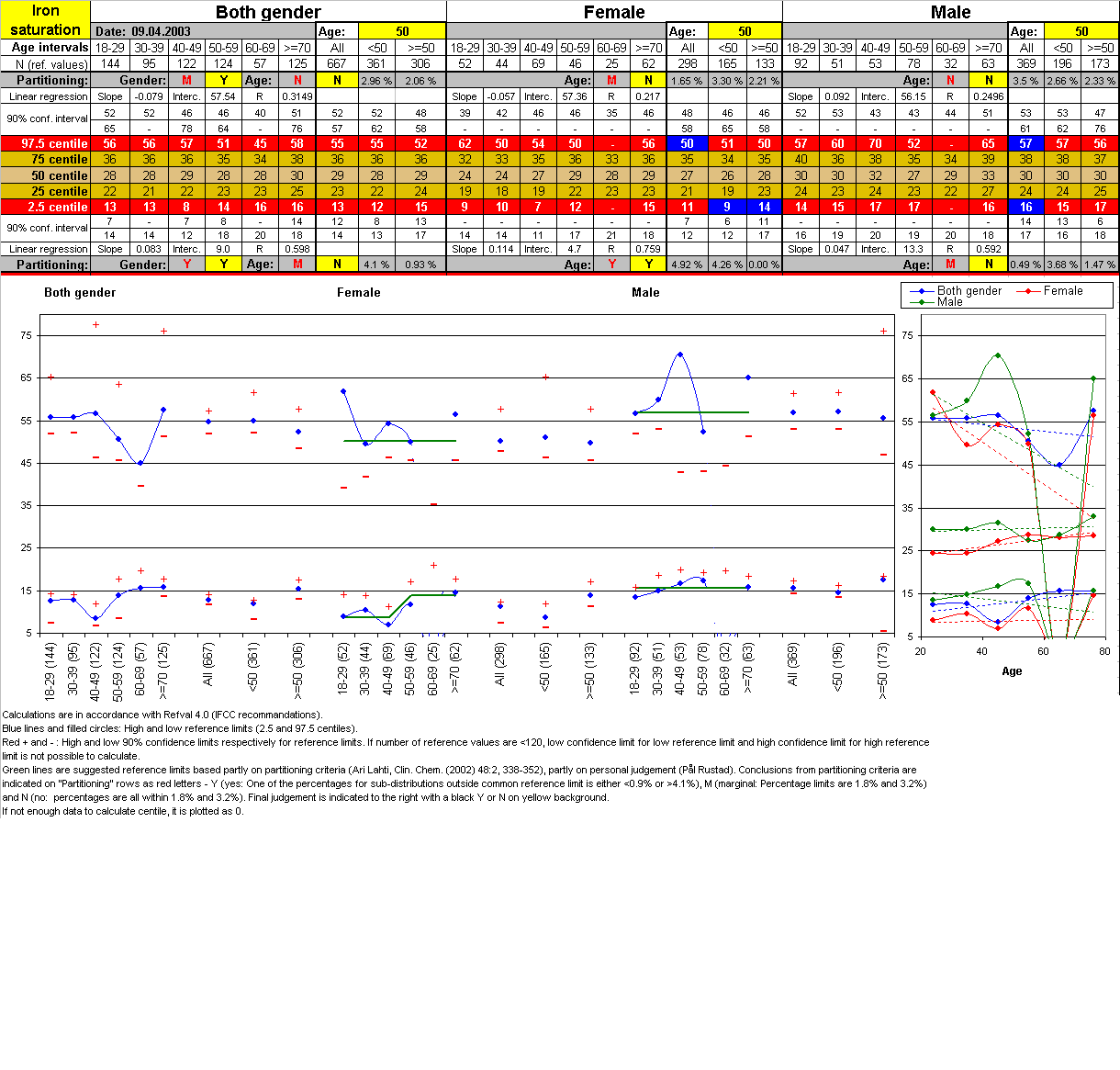Click the 0.00 % partitioning cell
Screen dimensions: 1120x1070
(x=764, y=265)
